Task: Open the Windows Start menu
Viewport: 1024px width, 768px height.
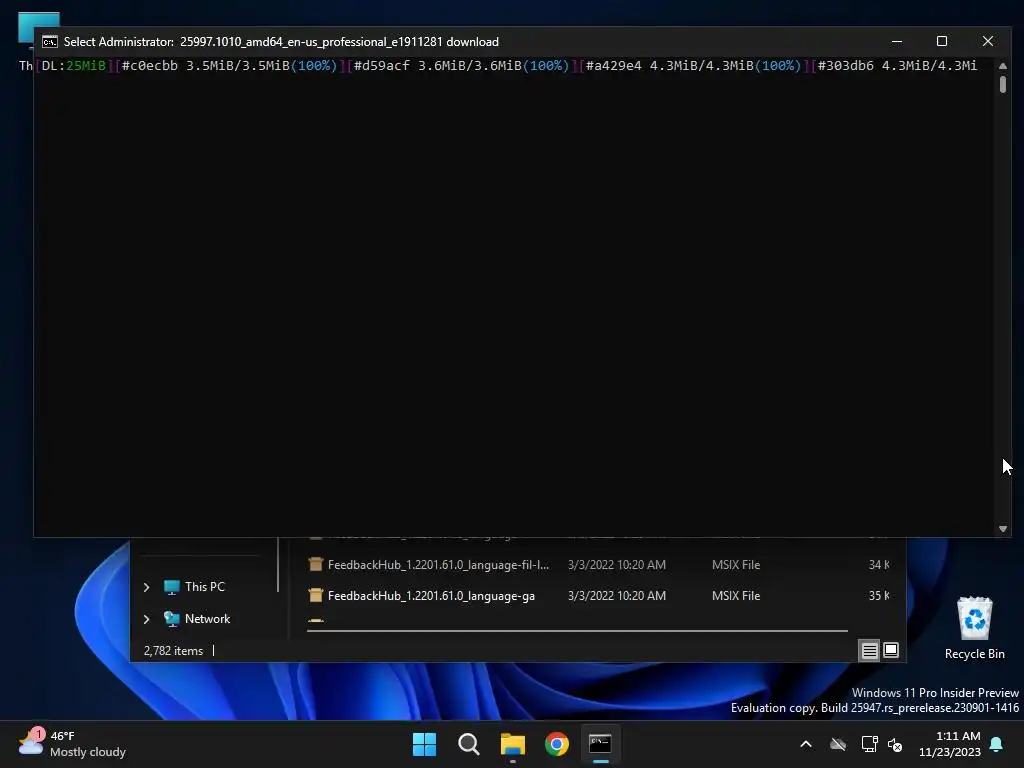Action: pos(424,744)
